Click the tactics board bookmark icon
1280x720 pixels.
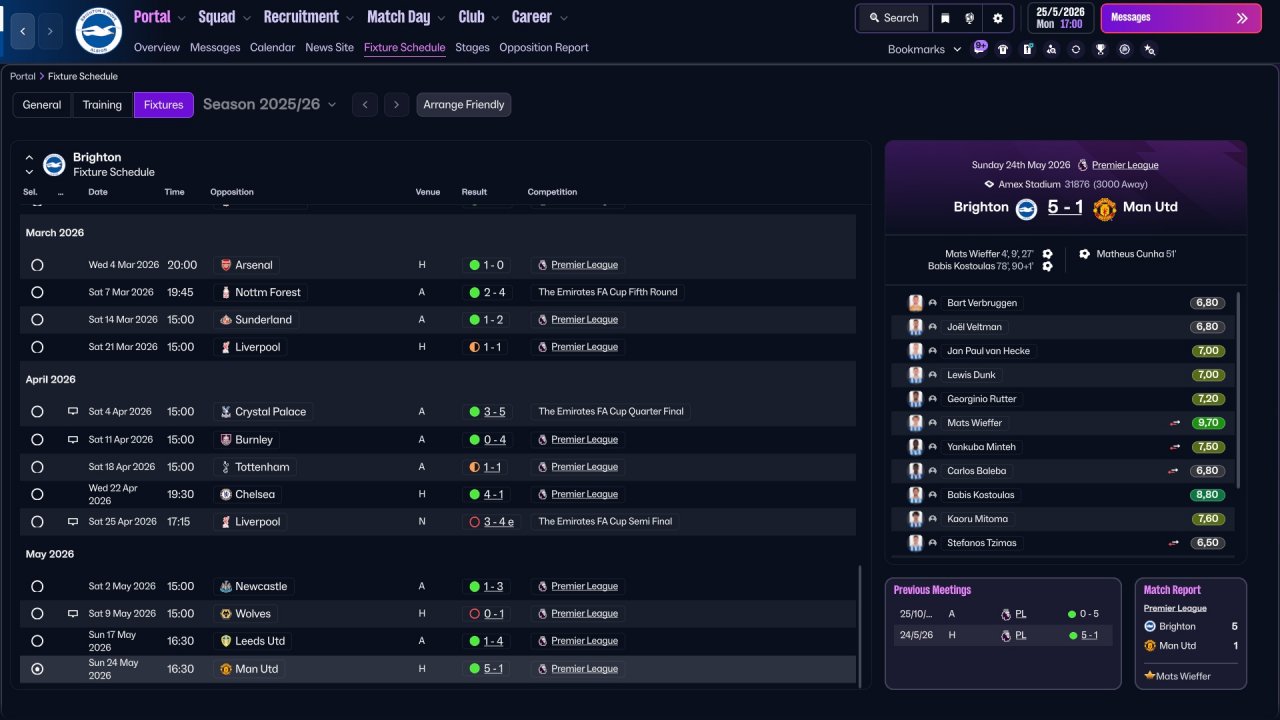1027,49
